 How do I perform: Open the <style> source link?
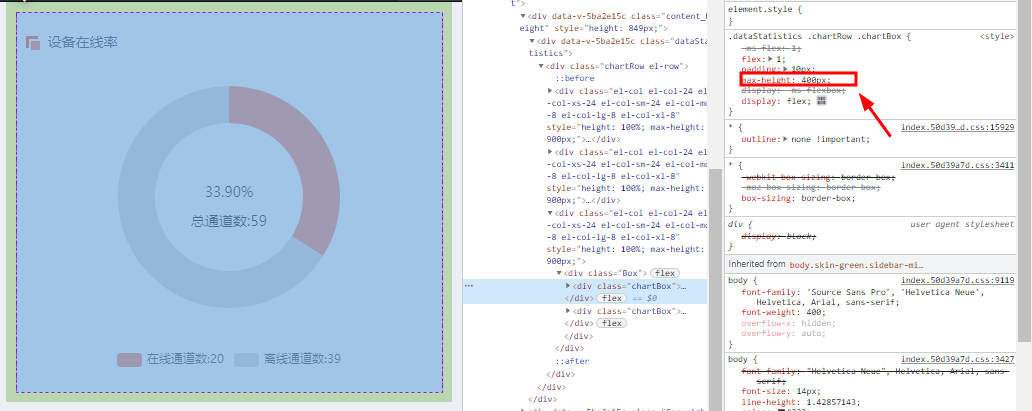[996, 37]
